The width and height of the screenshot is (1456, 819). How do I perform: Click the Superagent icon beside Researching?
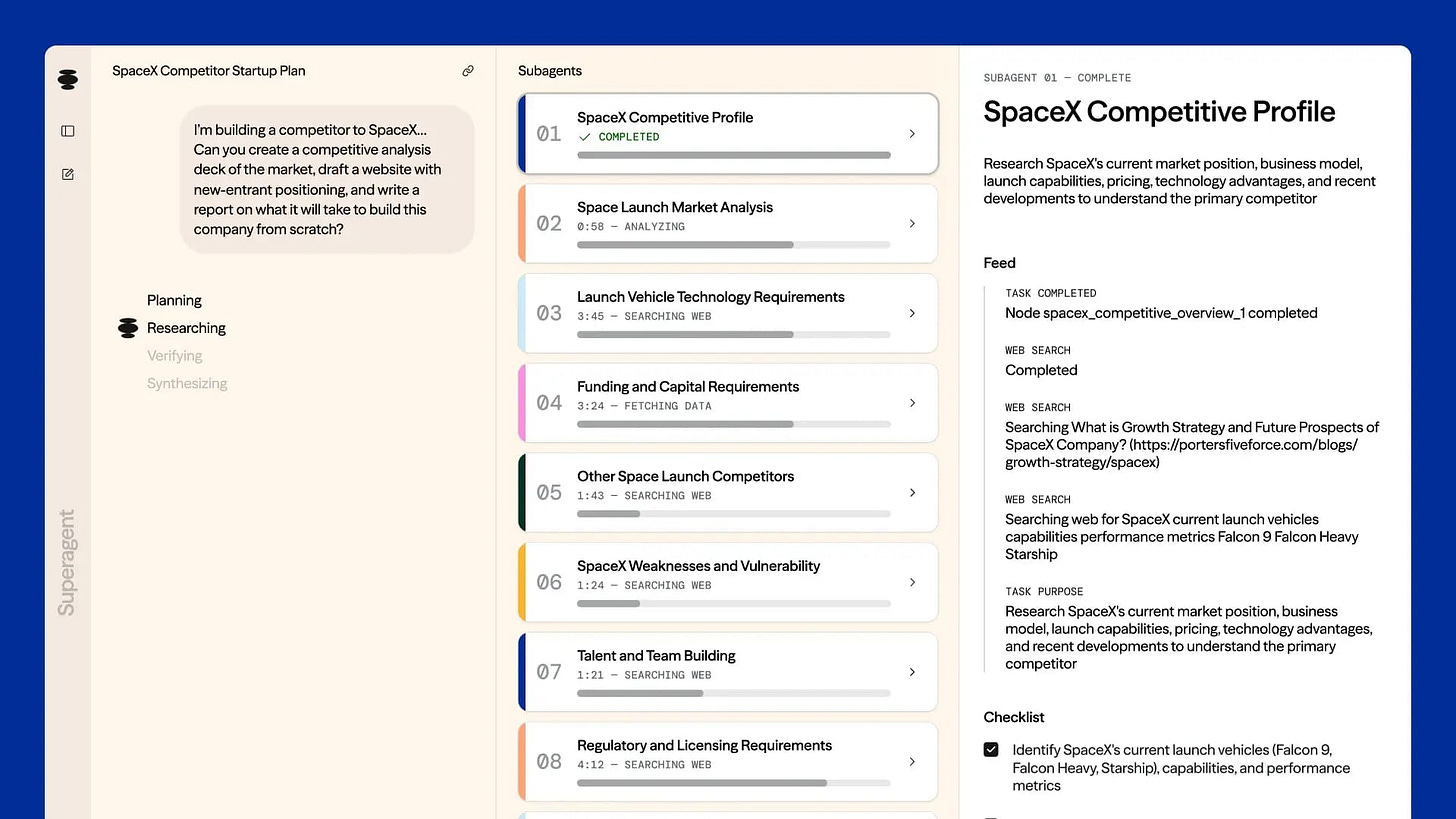coord(128,328)
